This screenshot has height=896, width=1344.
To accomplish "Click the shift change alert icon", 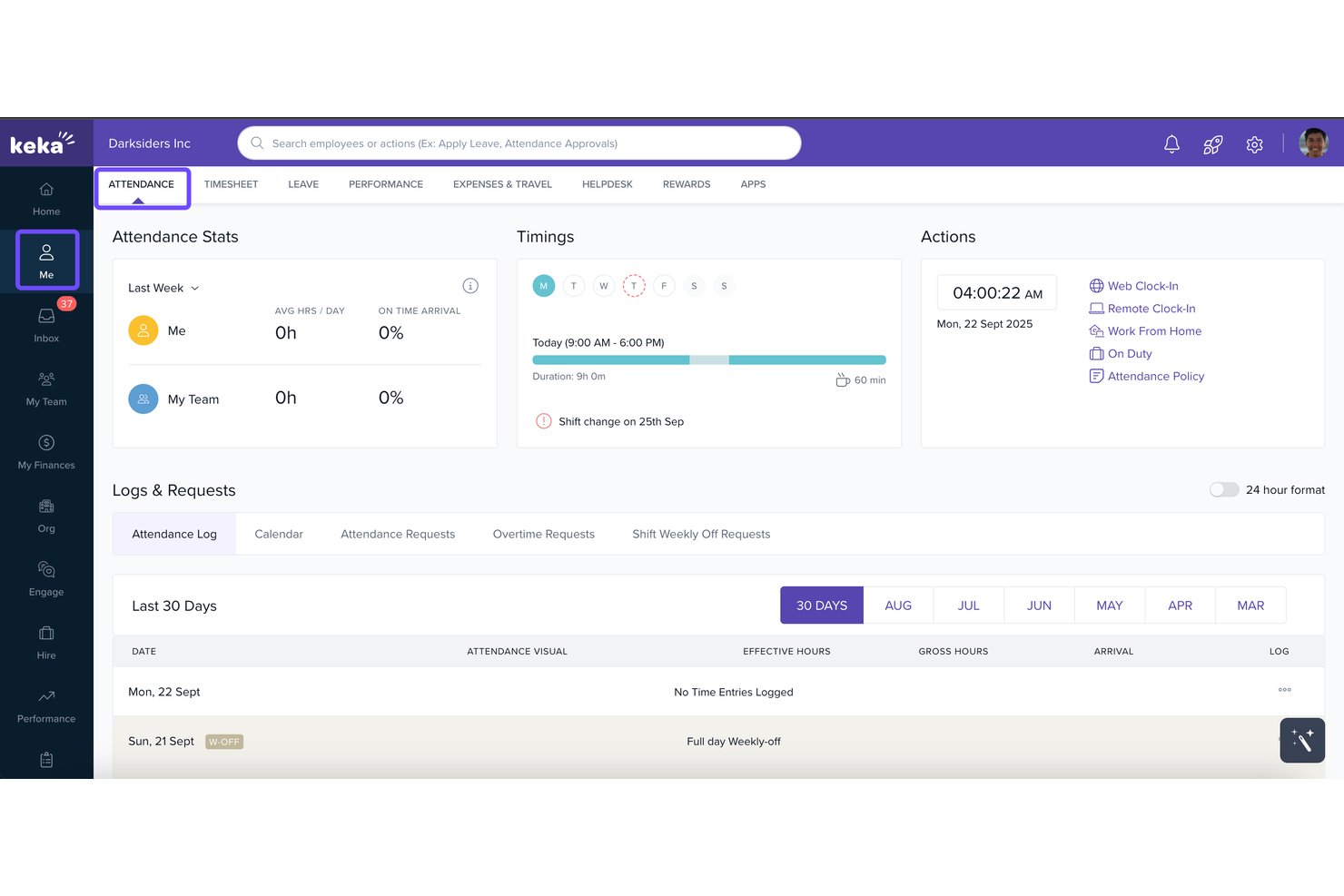I will tap(543, 421).
